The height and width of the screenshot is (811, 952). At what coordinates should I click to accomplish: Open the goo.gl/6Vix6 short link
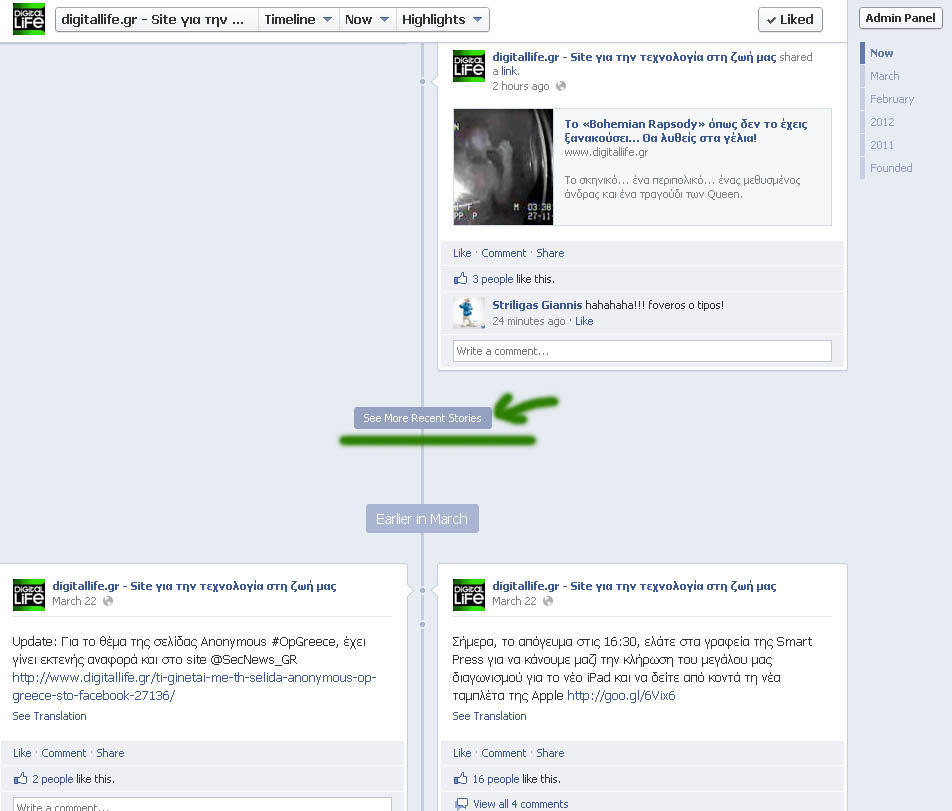click(620, 696)
